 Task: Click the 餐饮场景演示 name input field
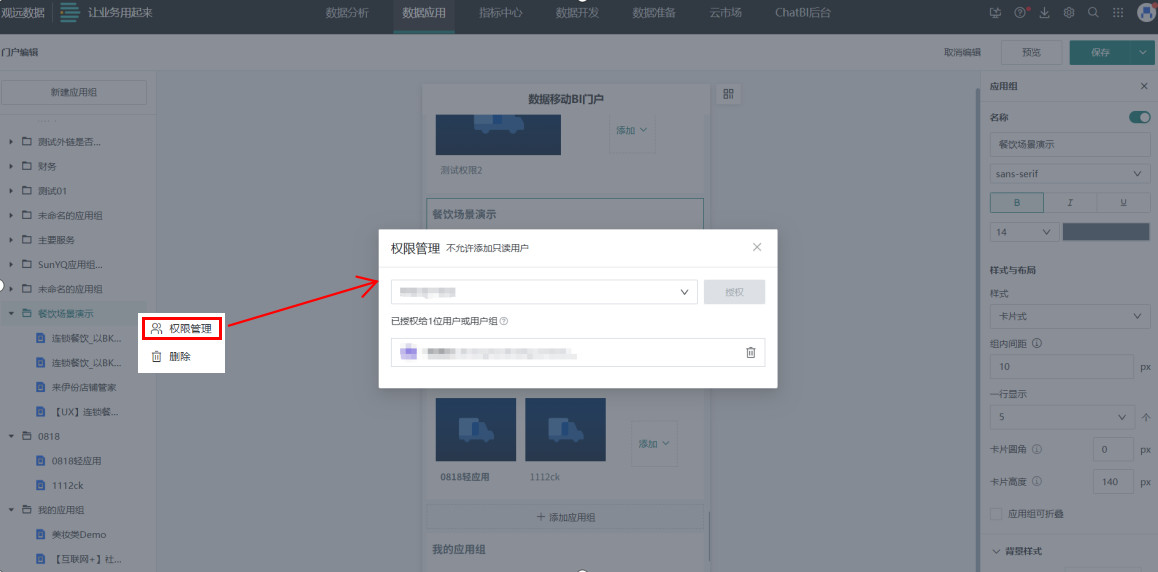[1069, 145]
